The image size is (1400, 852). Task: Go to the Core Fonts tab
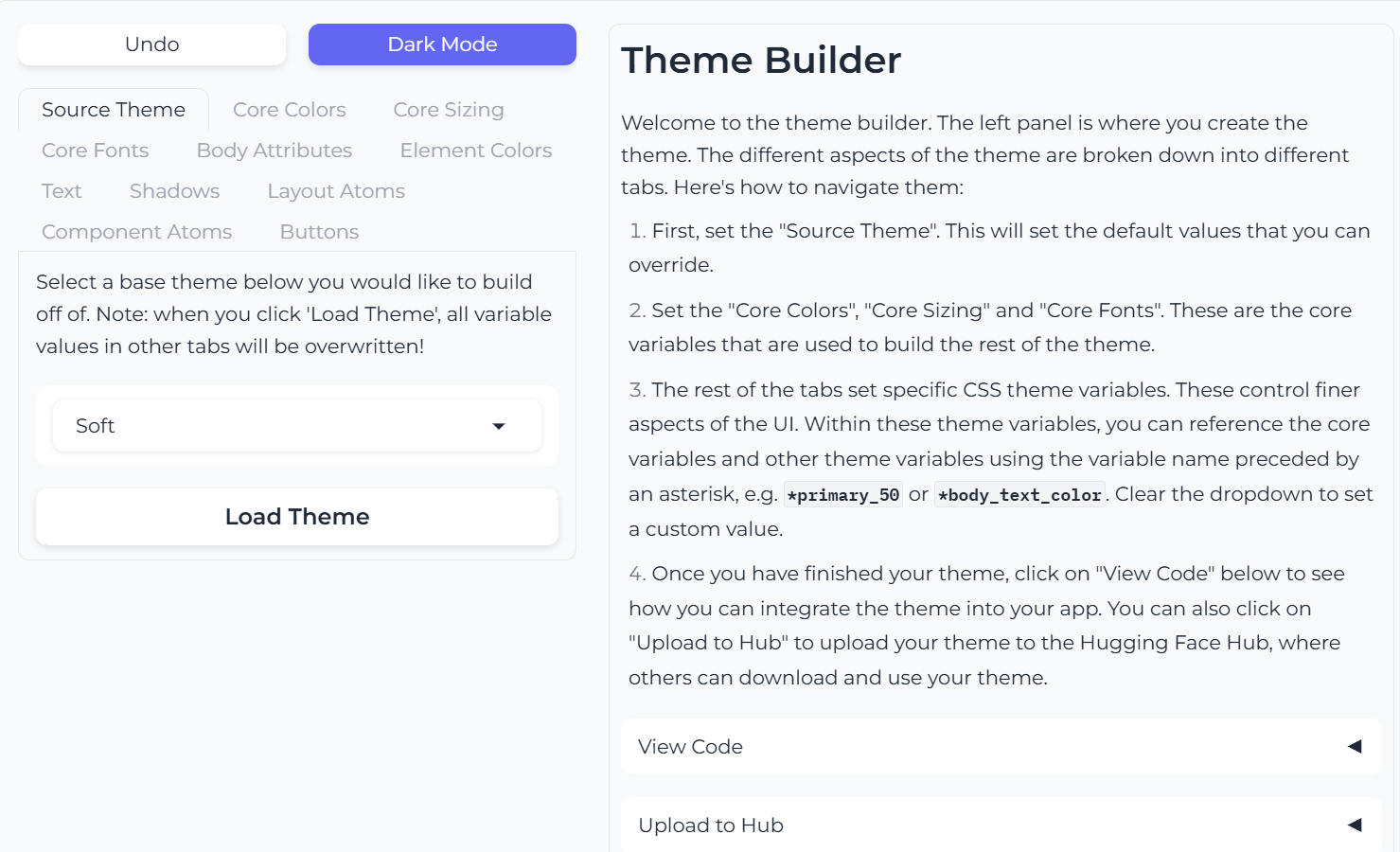(95, 151)
